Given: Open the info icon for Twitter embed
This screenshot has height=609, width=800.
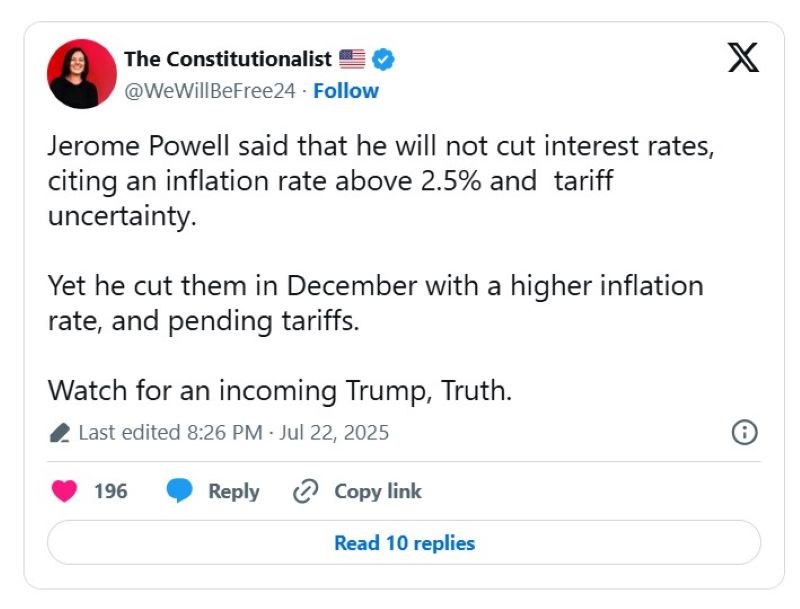Looking at the screenshot, I should tap(745, 432).
